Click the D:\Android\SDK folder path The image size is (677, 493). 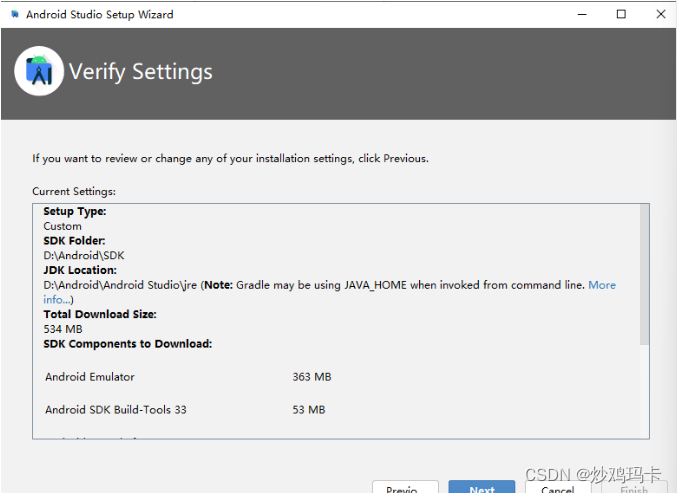pos(84,256)
